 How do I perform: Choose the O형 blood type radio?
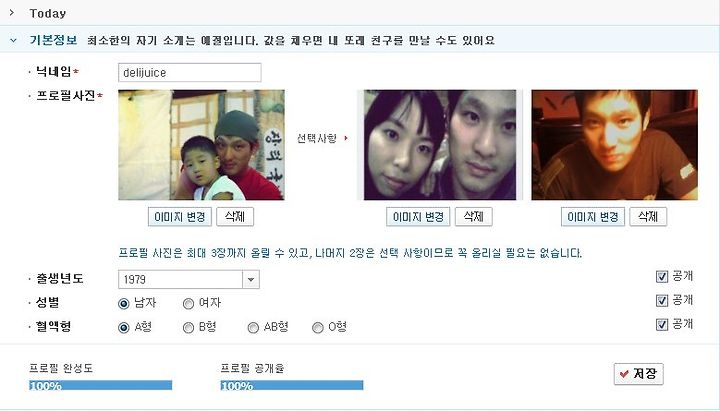coord(318,327)
